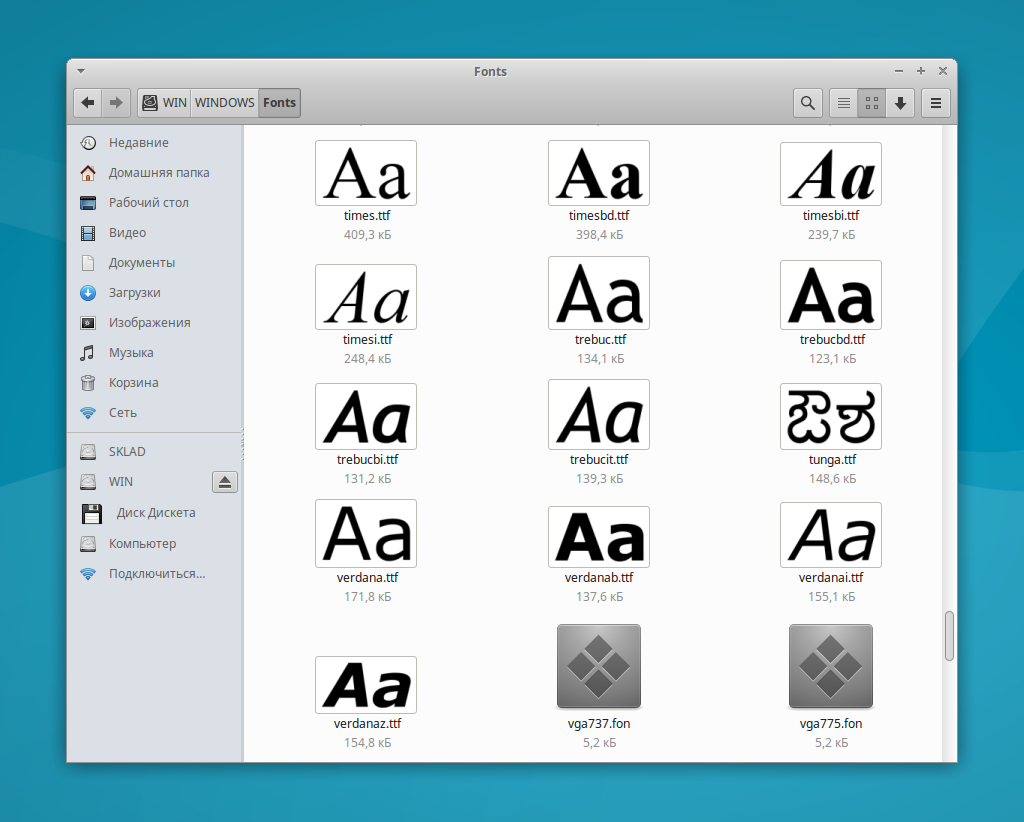
Task: Eject the WIN drive
Action: tap(225, 483)
